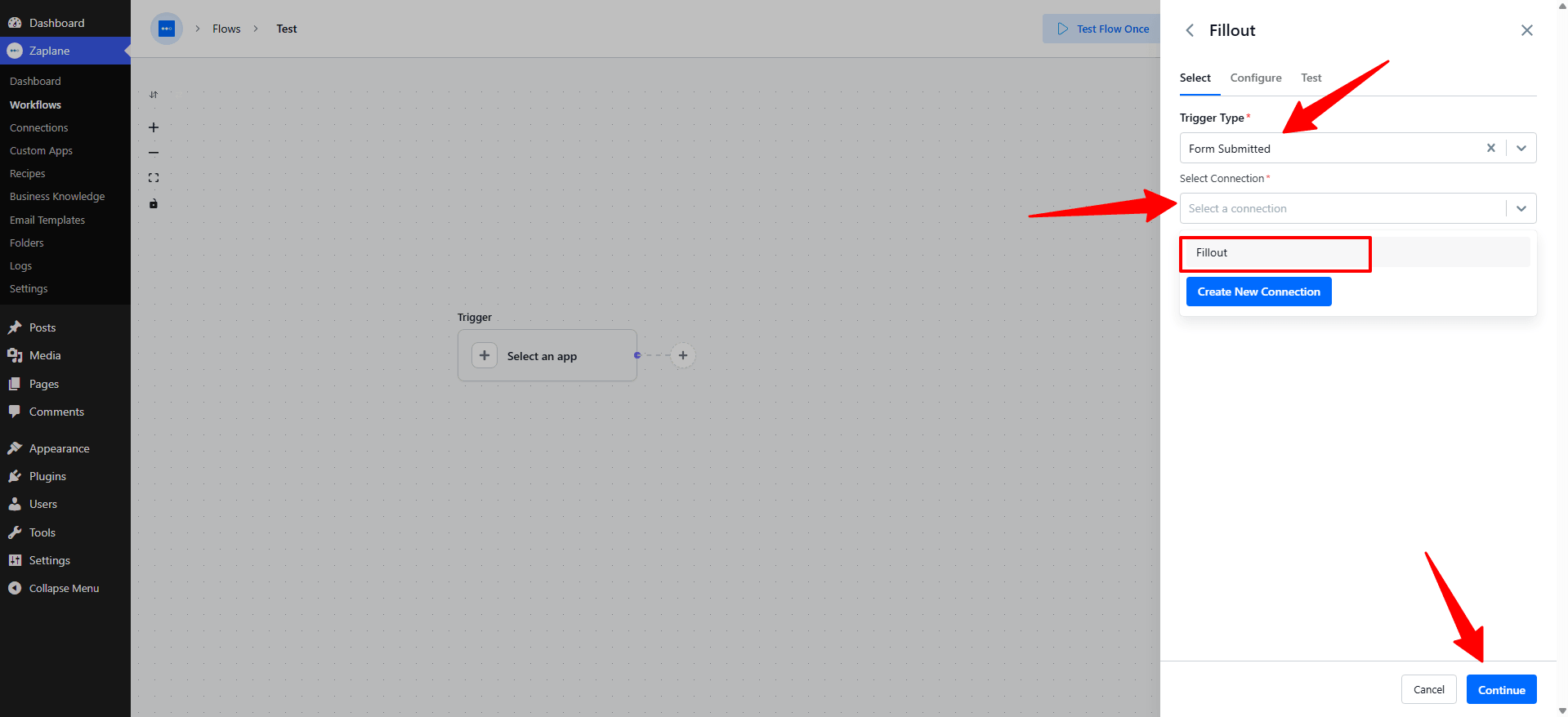Click the Media icon in sidebar

pos(15,355)
